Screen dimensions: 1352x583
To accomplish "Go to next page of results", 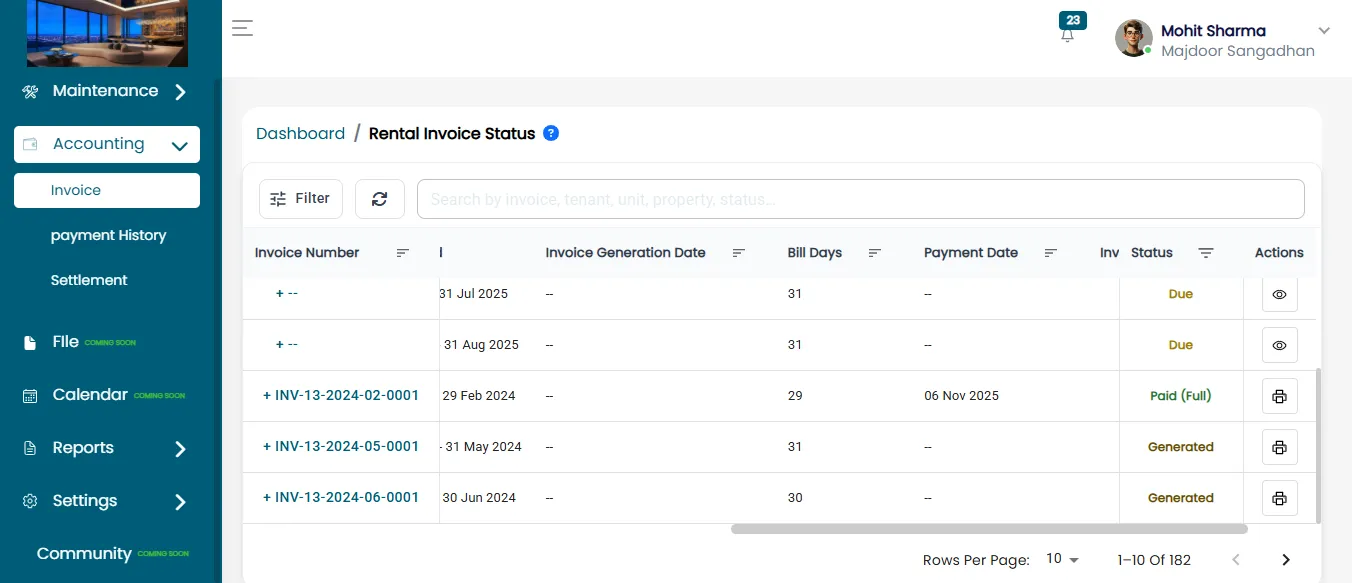I will (1286, 560).
